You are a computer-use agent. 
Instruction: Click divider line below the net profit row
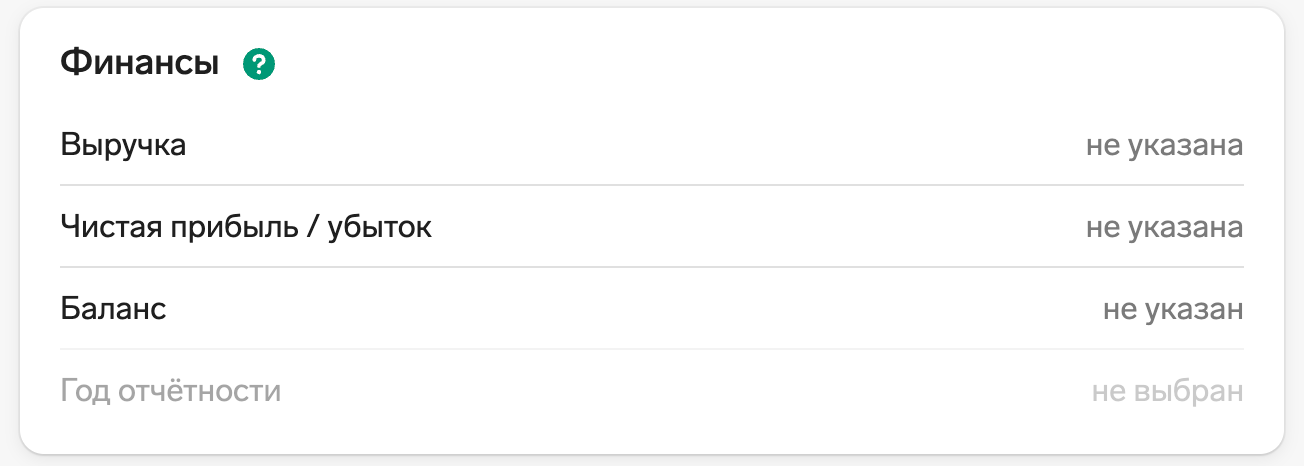(652, 267)
